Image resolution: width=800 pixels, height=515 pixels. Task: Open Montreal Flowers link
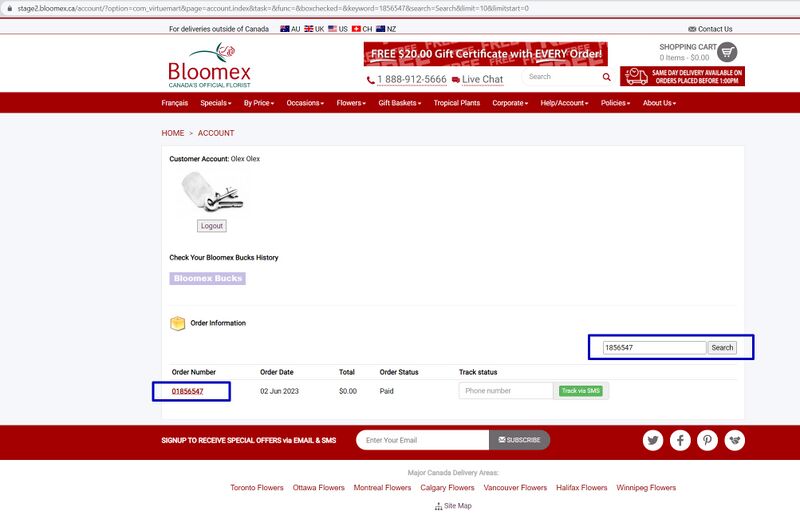(382, 488)
